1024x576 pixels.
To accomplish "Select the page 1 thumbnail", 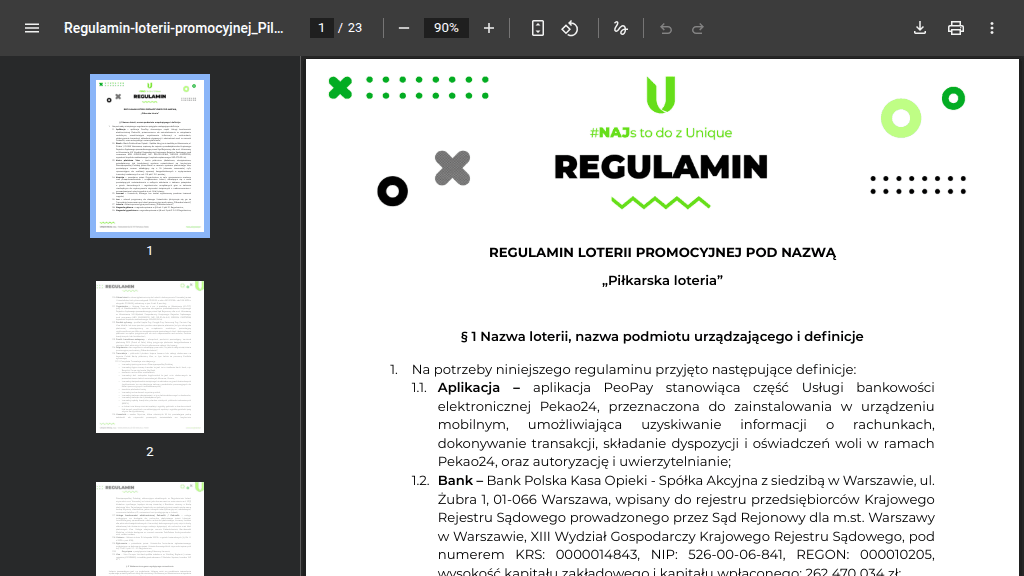I will coord(150,155).
